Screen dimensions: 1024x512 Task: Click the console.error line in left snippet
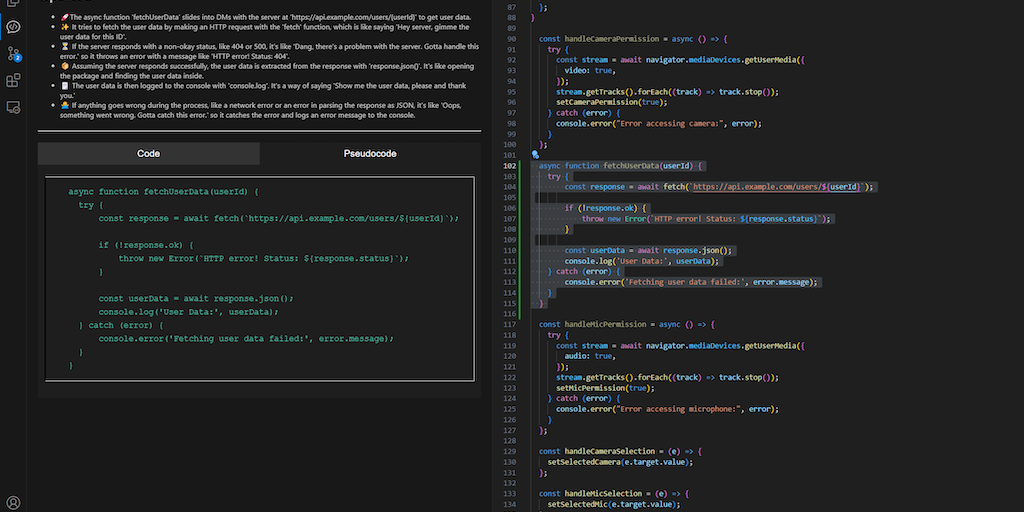click(x=246, y=338)
